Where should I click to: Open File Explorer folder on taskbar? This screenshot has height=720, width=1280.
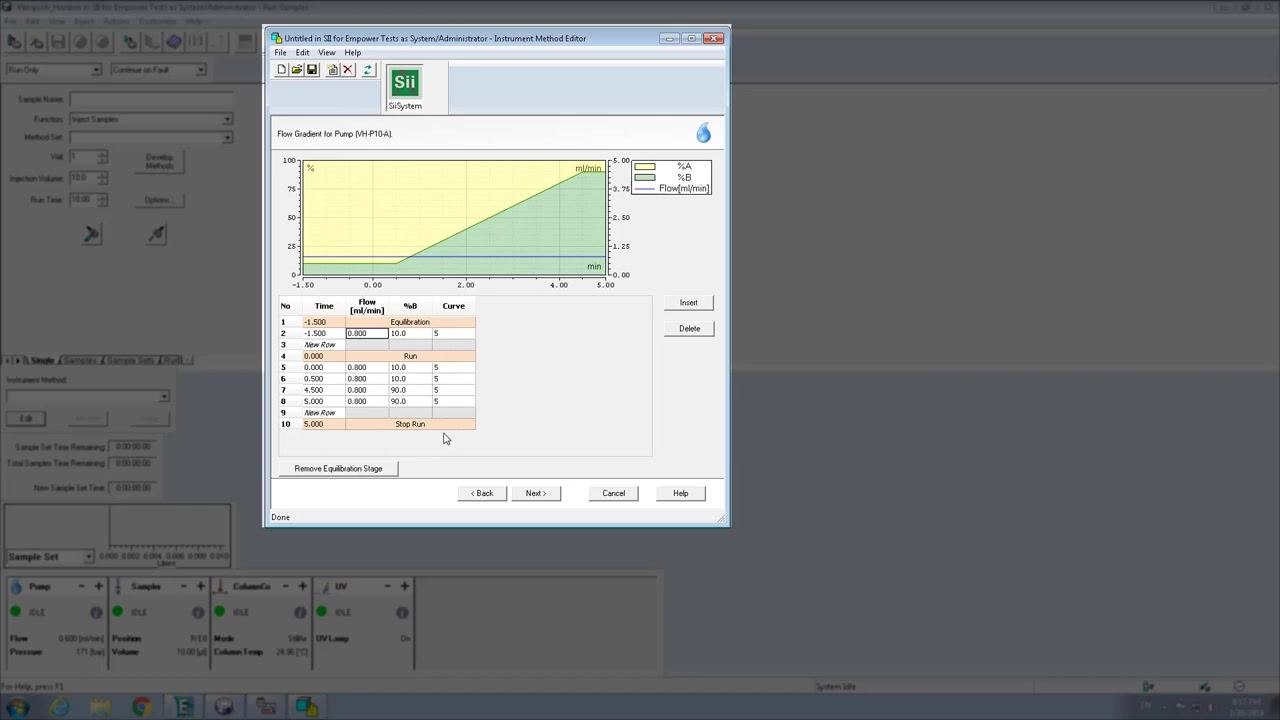[x=100, y=708]
